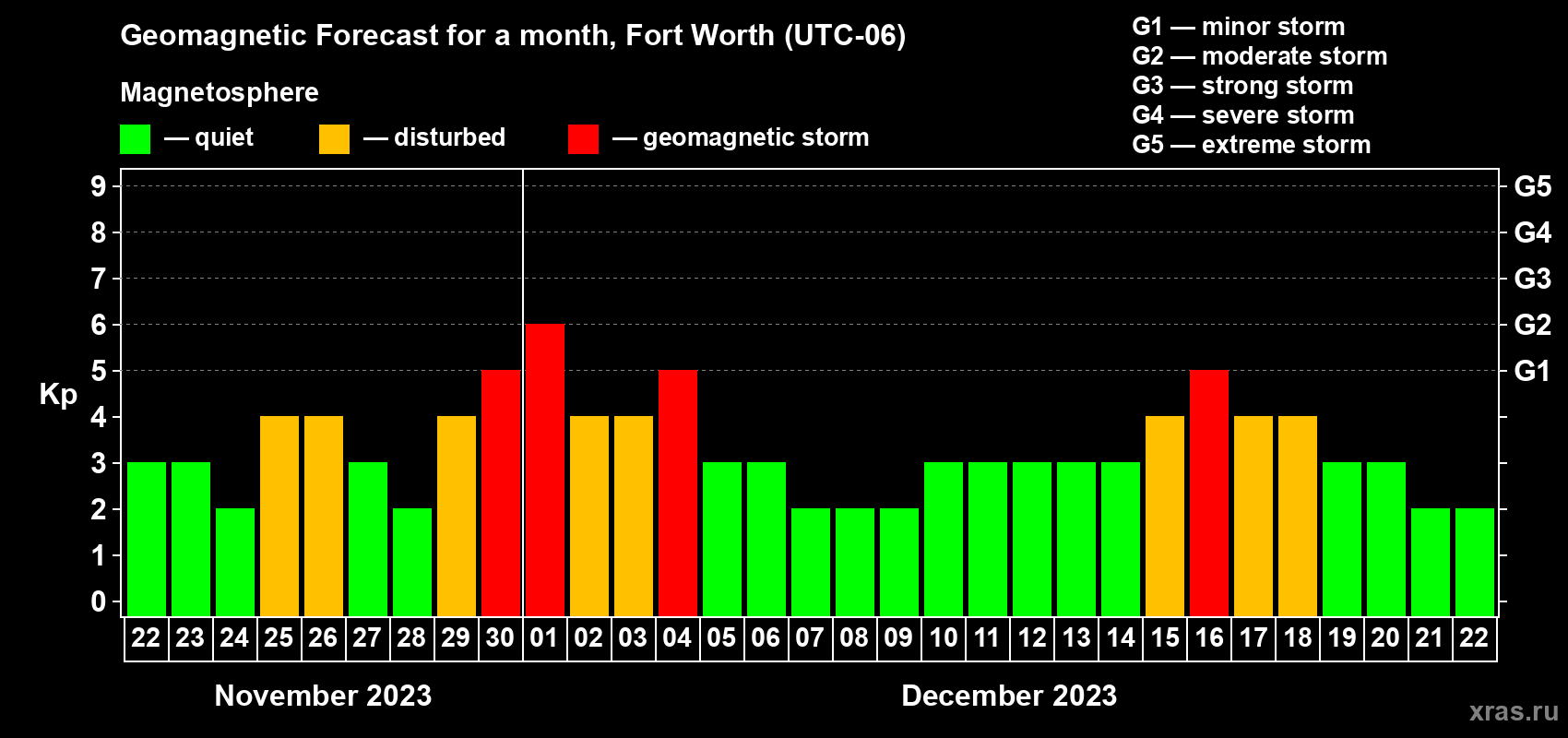Click the Kp axis title
The image size is (1568, 738).
tap(58, 395)
